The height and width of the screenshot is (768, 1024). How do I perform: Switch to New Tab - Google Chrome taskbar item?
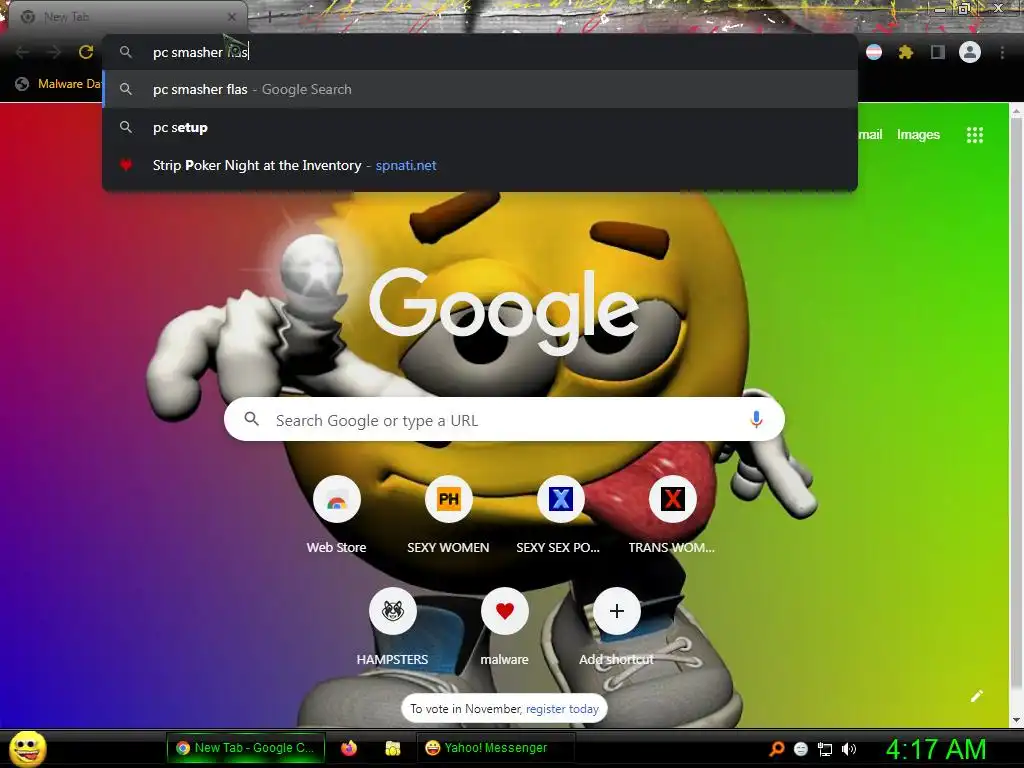point(246,748)
